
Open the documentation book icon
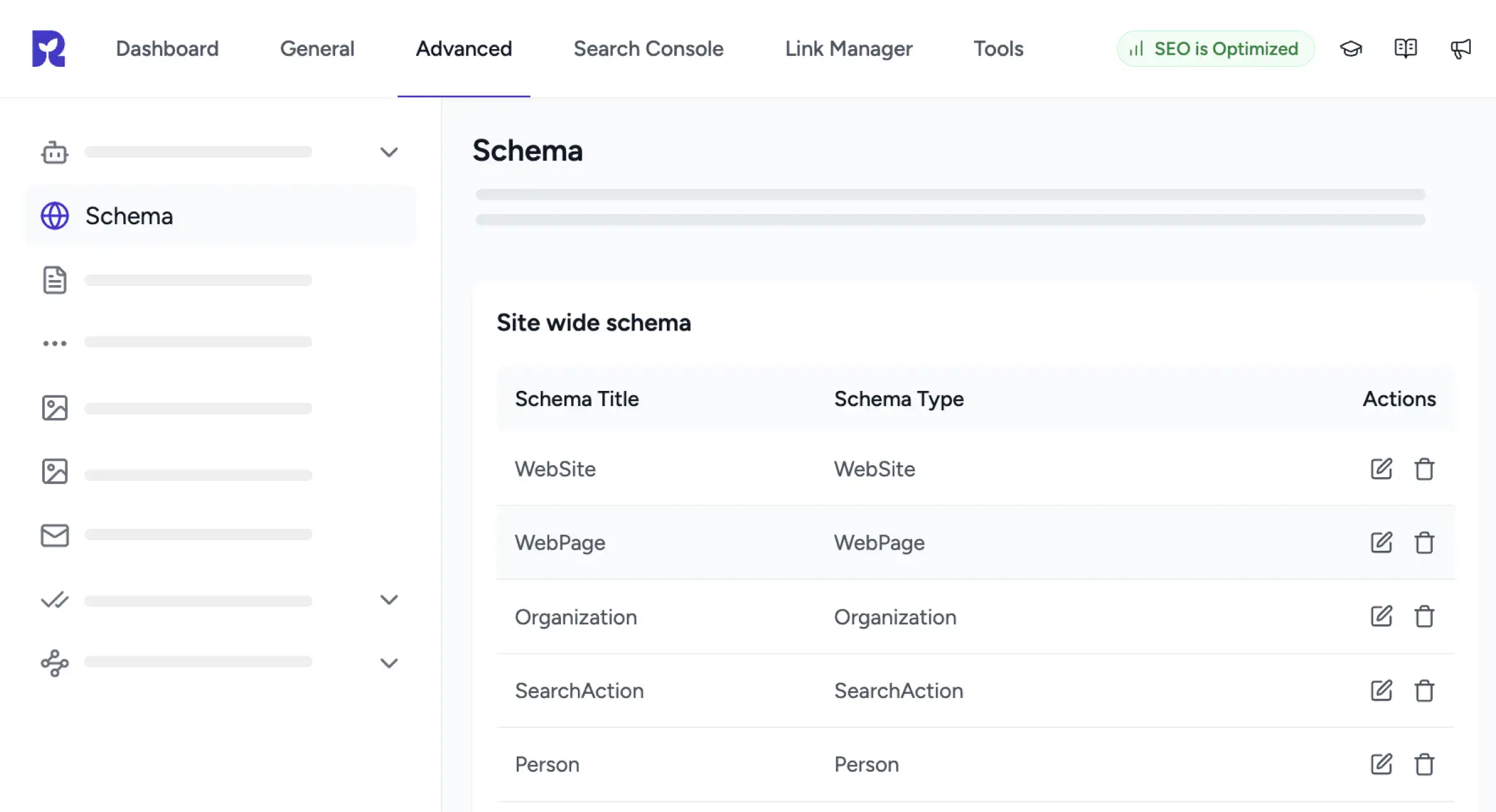pyautogui.click(x=1405, y=48)
